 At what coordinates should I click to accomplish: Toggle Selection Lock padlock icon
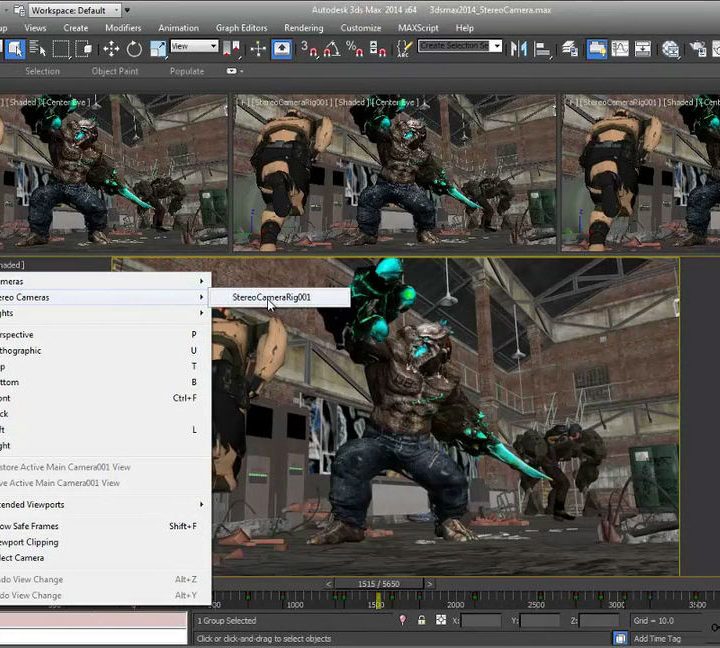(x=422, y=620)
